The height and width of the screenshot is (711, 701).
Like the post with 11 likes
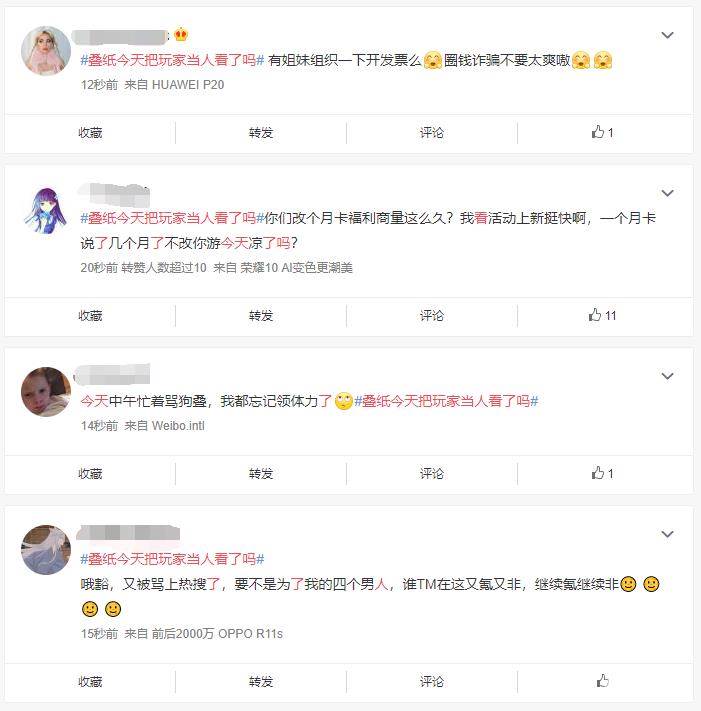602,315
